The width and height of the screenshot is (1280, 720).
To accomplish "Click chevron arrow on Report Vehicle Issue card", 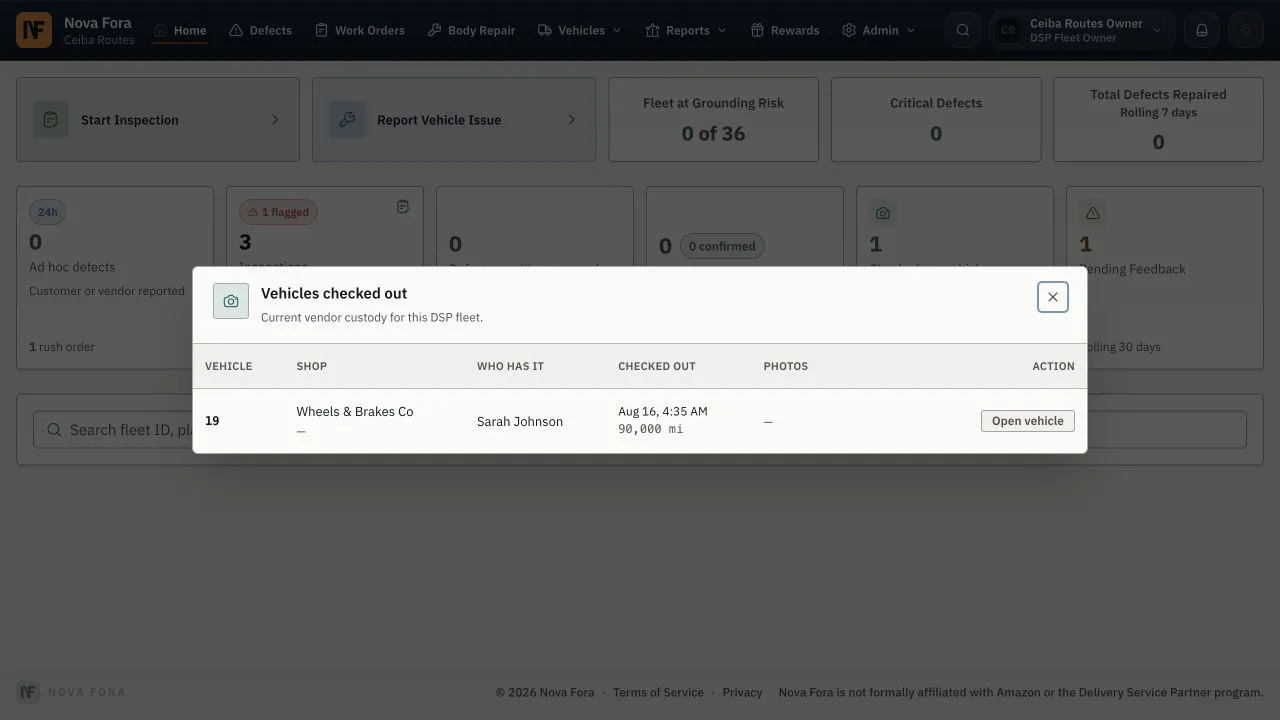I will coord(571,120).
